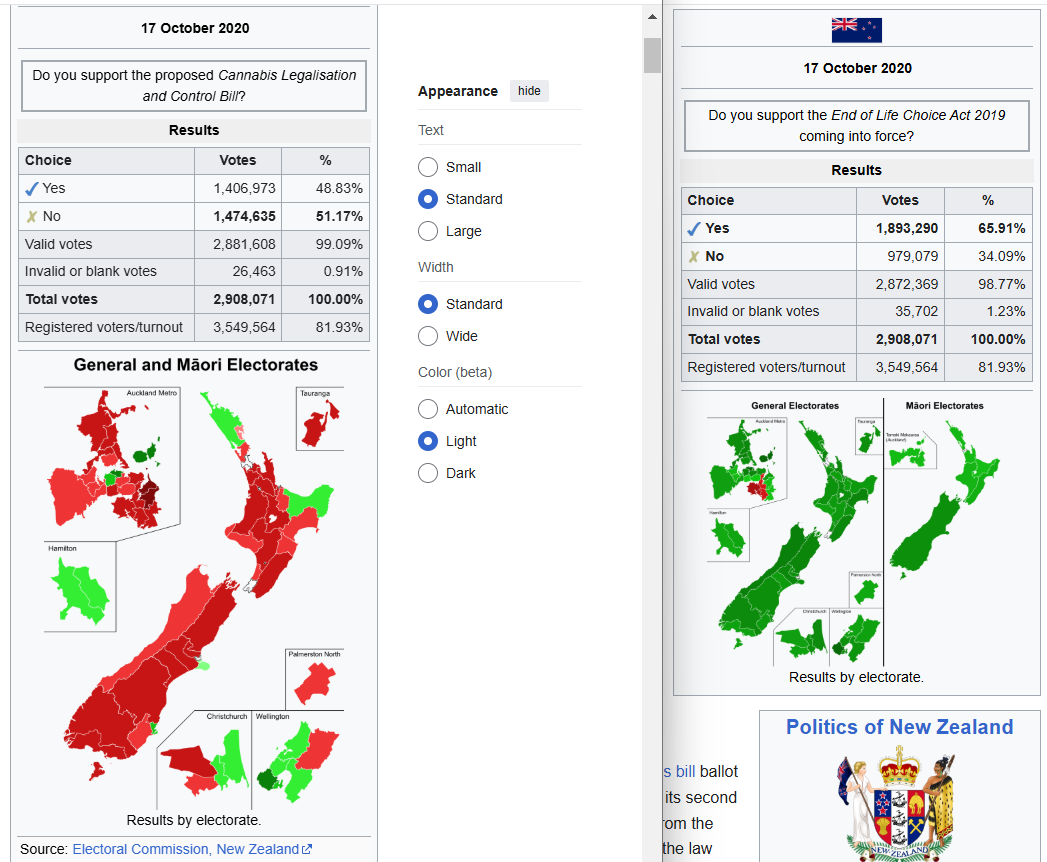Click the vertical scrollbar thumb
The image size is (1047, 862).
point(652,55)
